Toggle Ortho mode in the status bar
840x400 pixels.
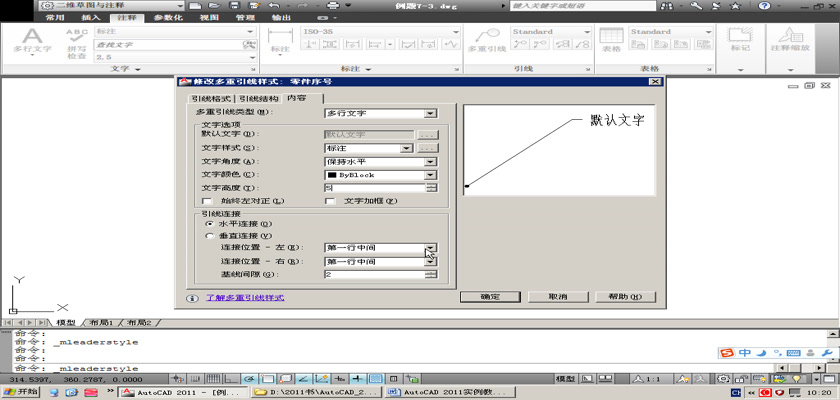[x=231, y=379]
